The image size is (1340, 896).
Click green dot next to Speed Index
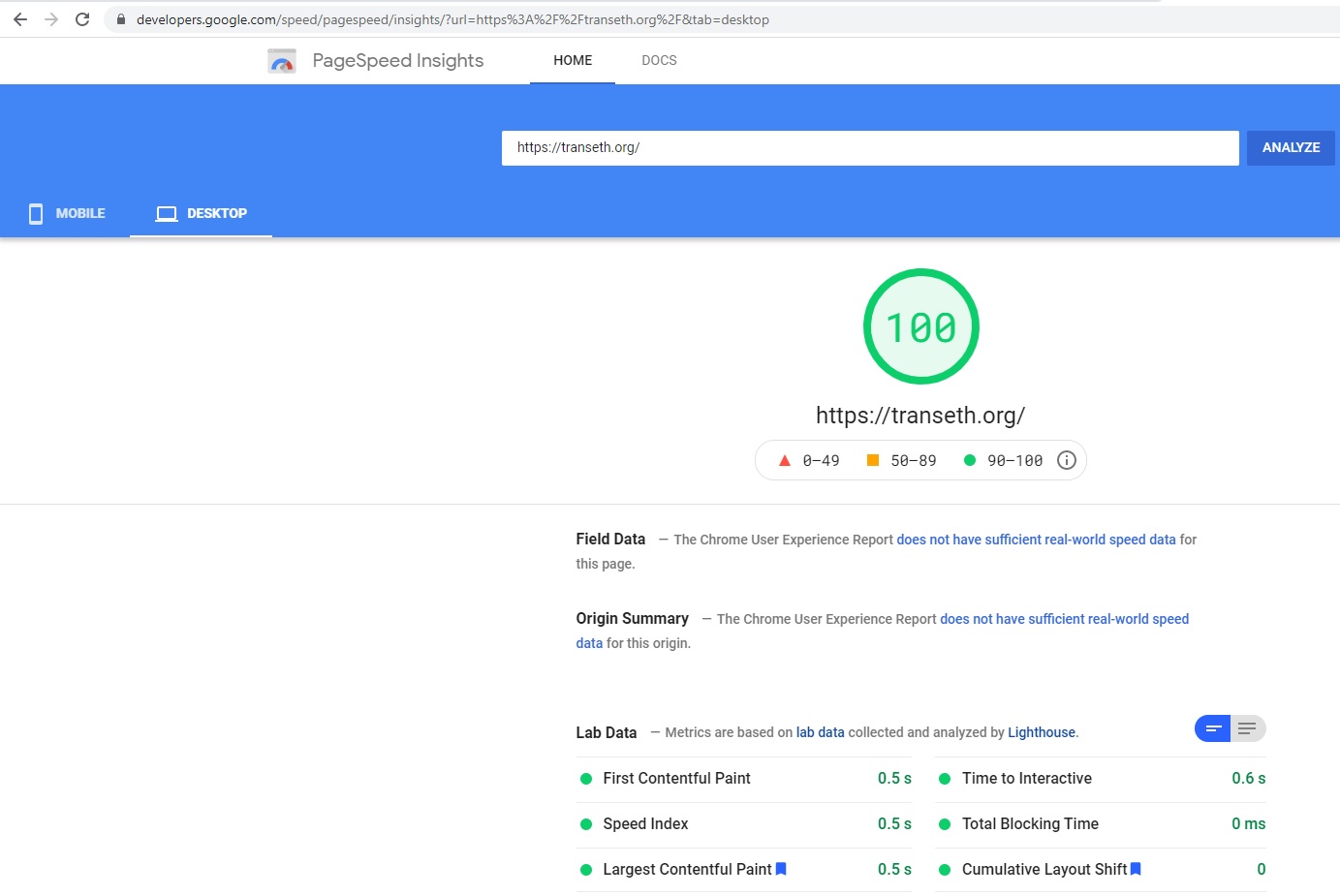click(x=586, y=824)
